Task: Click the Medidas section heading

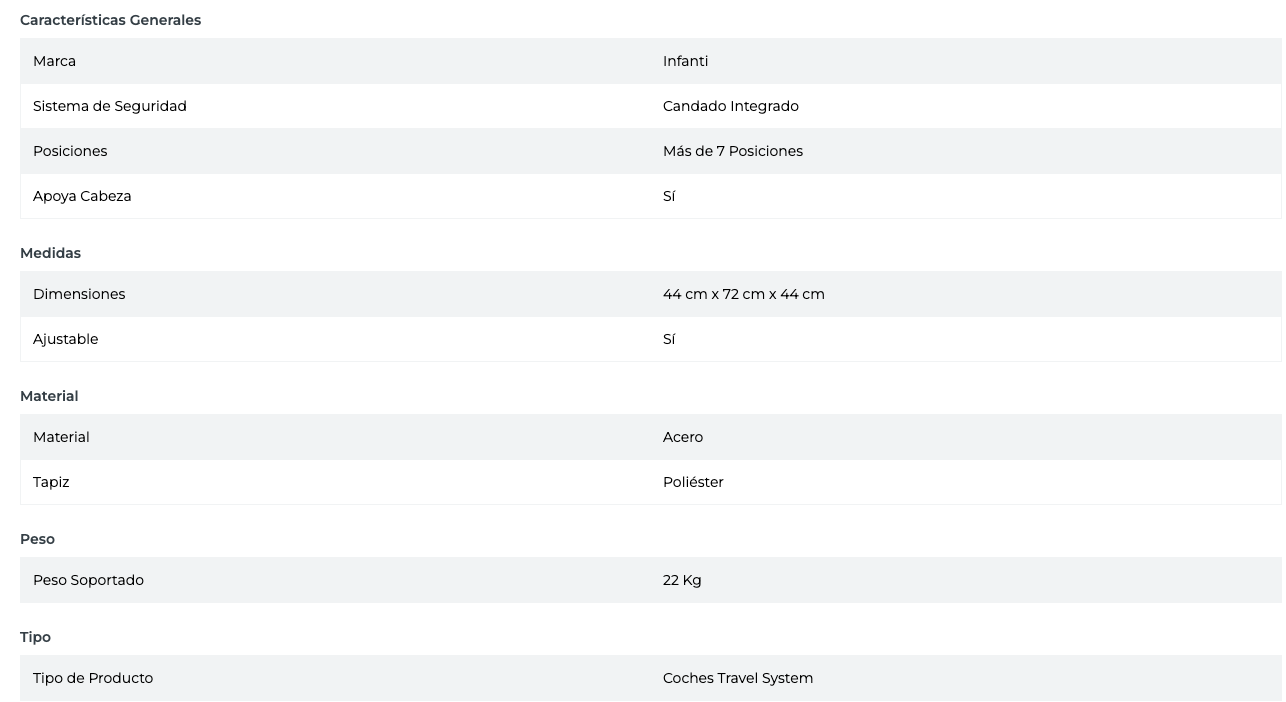Action: coord(50,253)
